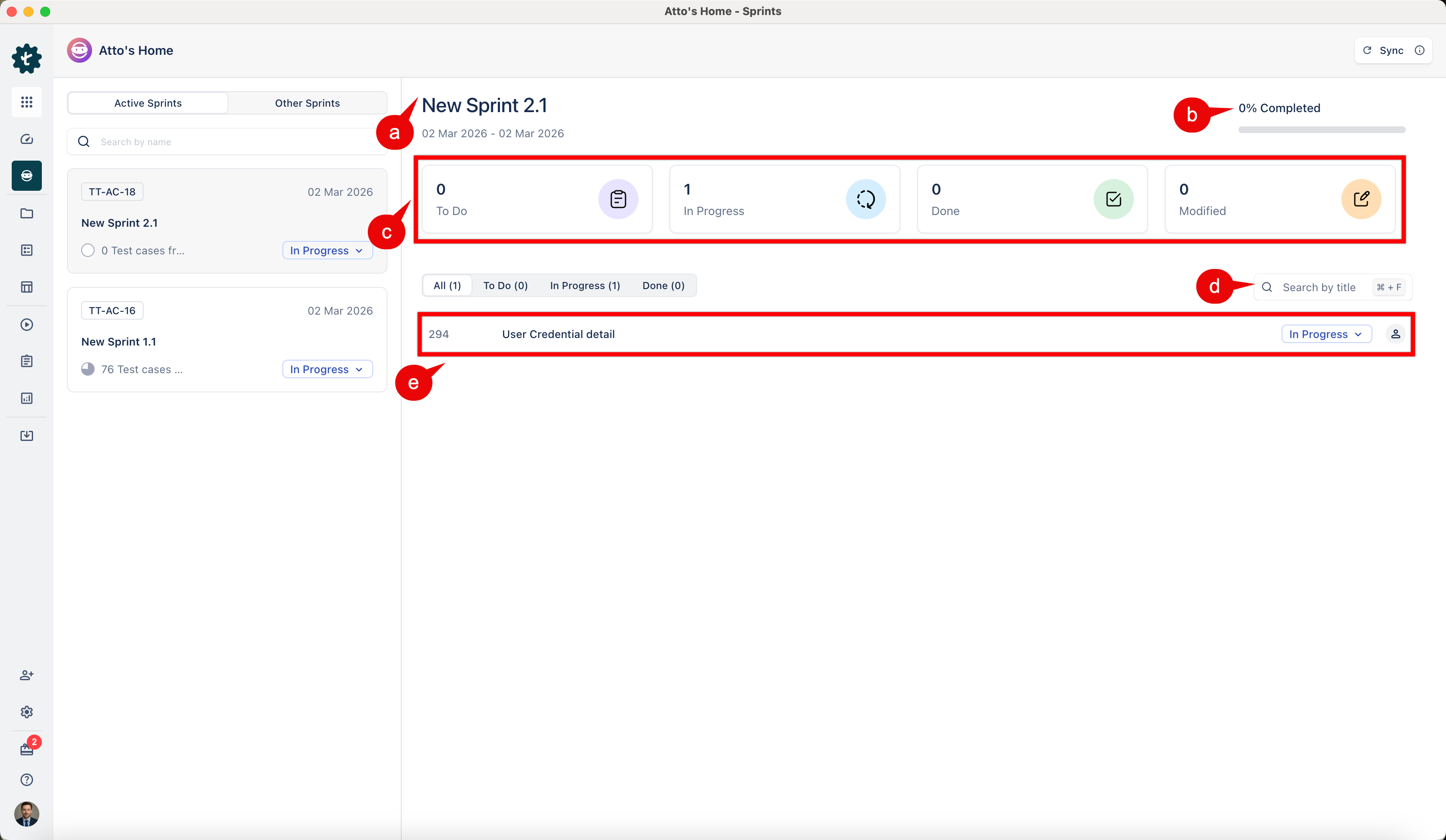Select the Done (0) filter tab
The width and height of the screenshot is (1446, 840).
(x=663, y=286)
